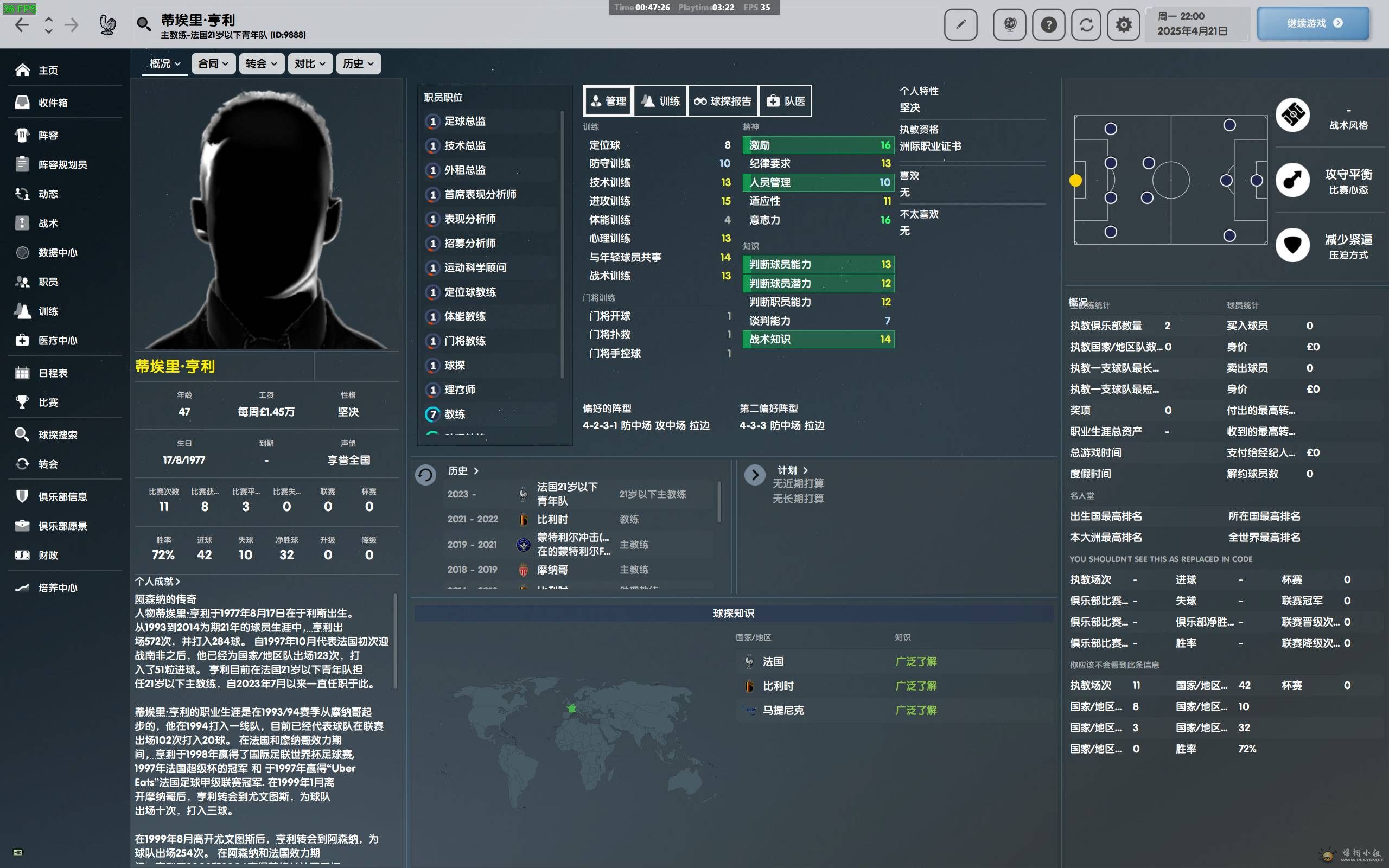
Task: Click the help question mark icon
Action: [x=1048, y=24]
